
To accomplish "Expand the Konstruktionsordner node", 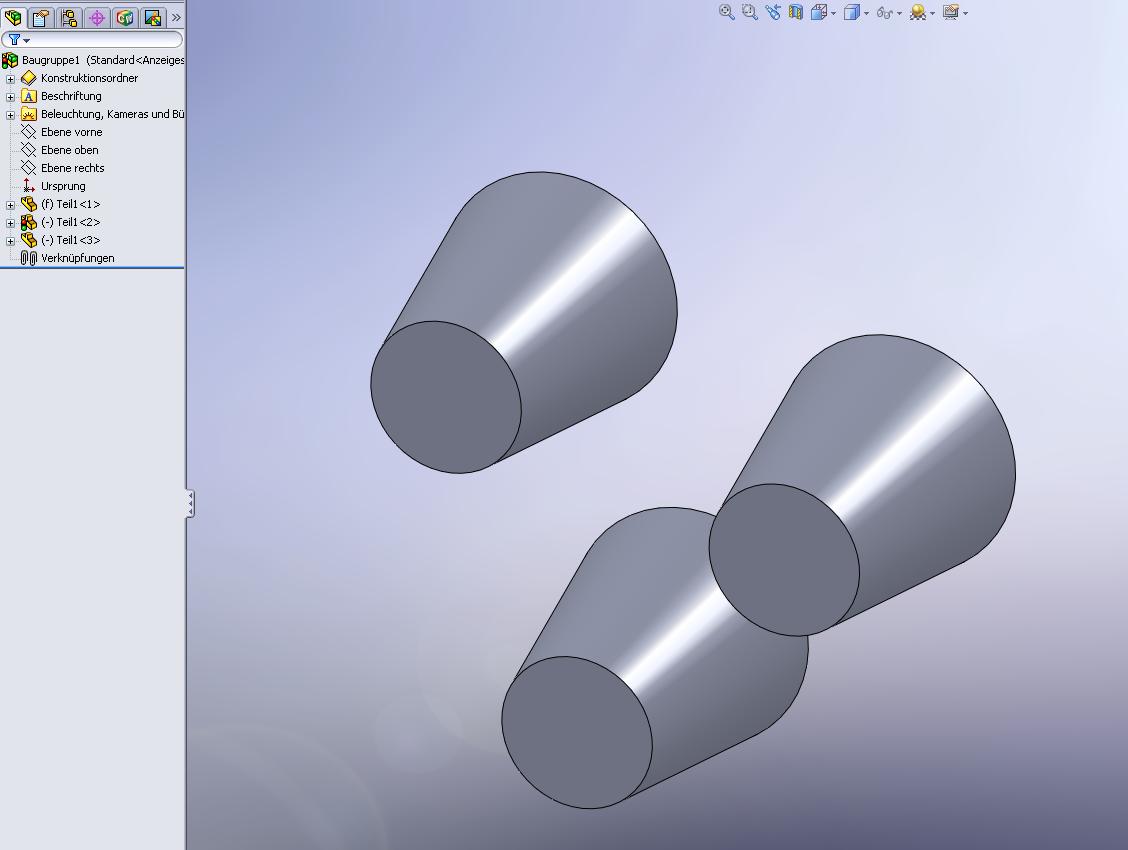I will pos(10,79).
